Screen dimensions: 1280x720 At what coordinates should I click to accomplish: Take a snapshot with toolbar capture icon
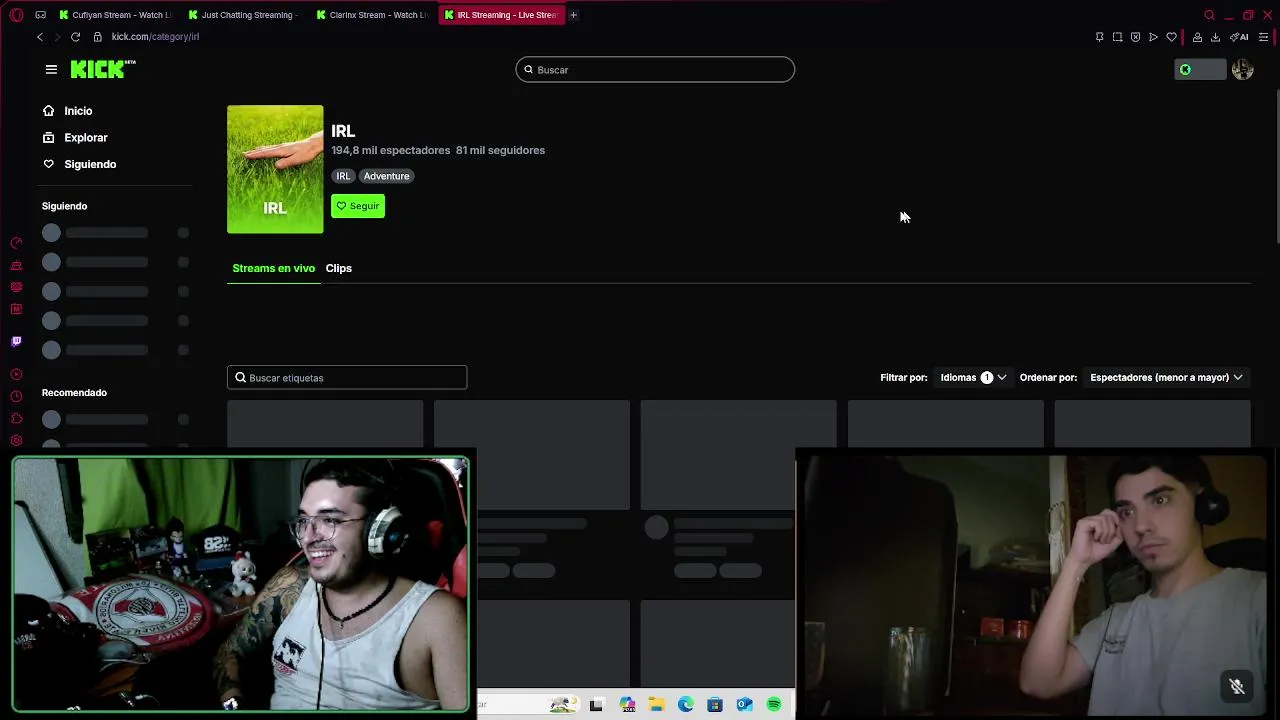[1117, 37]
